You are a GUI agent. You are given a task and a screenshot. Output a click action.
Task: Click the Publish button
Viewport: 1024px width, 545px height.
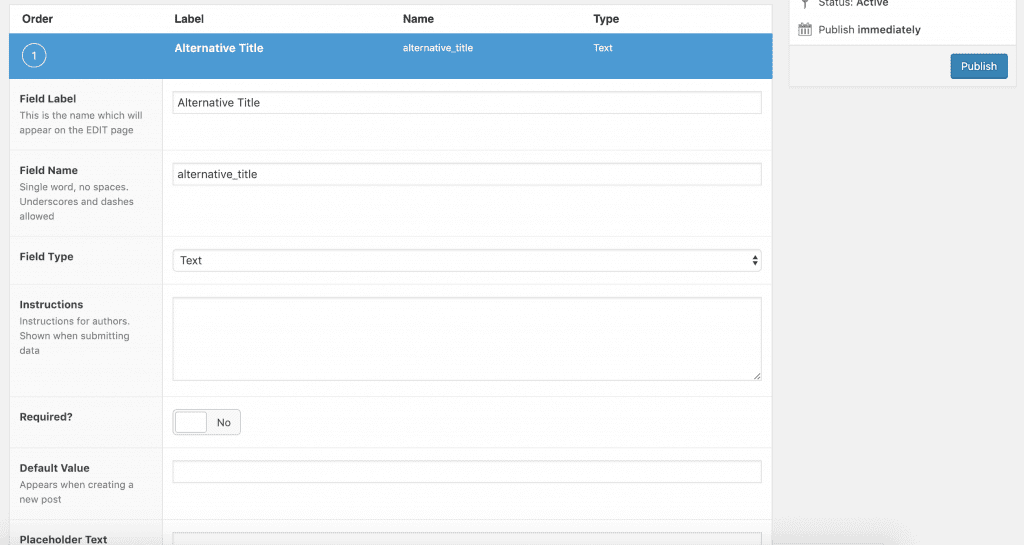coord(978,66)
